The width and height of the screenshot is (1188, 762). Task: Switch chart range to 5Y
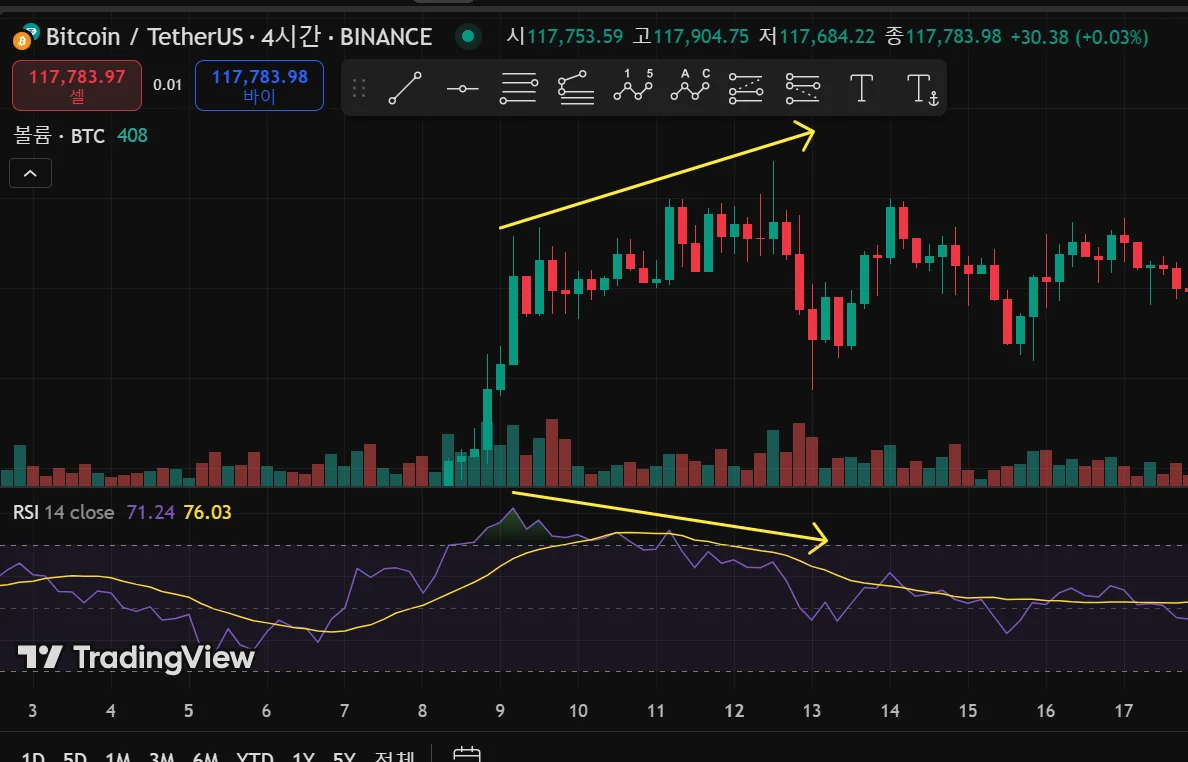pyautogui.click(x=344, y=756)
